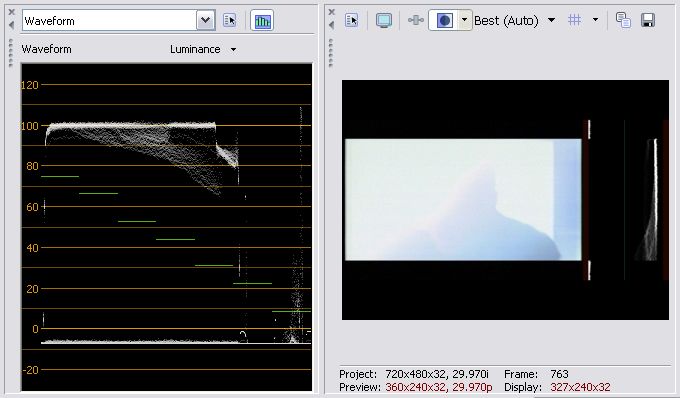Select Best (Auto) preview quality label

tap(506, 20)
